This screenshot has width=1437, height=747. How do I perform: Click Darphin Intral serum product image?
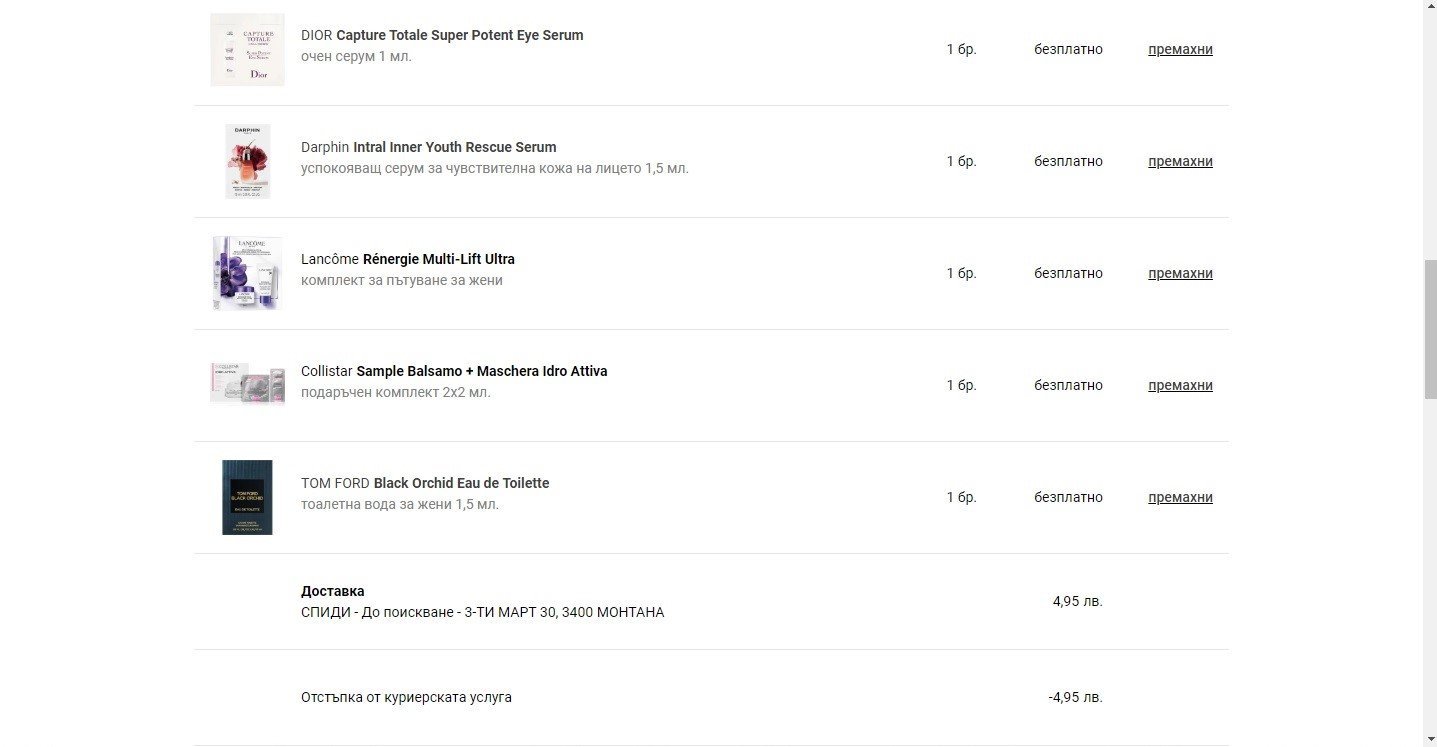[247, 161]
